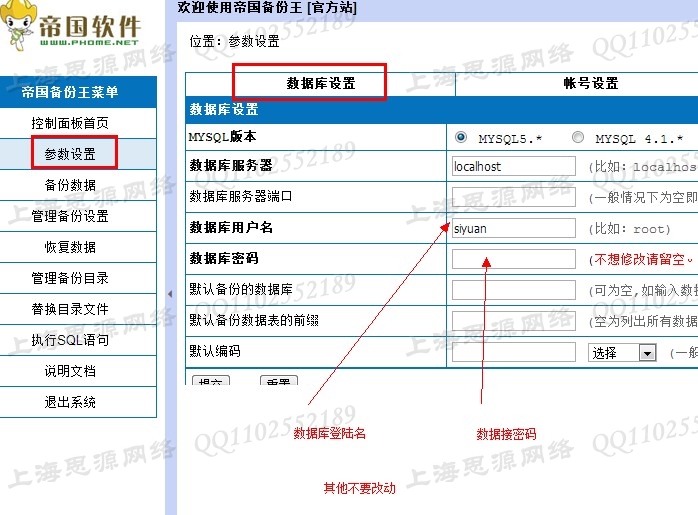Screen dimensions: 698x515
Task: Click the 帝国备份王菜单 header
Action: 70,92
